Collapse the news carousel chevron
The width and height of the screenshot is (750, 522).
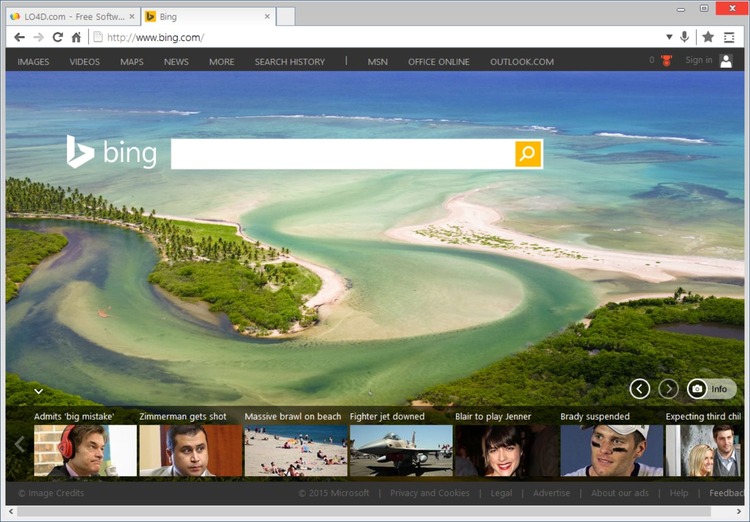[39, 391]
